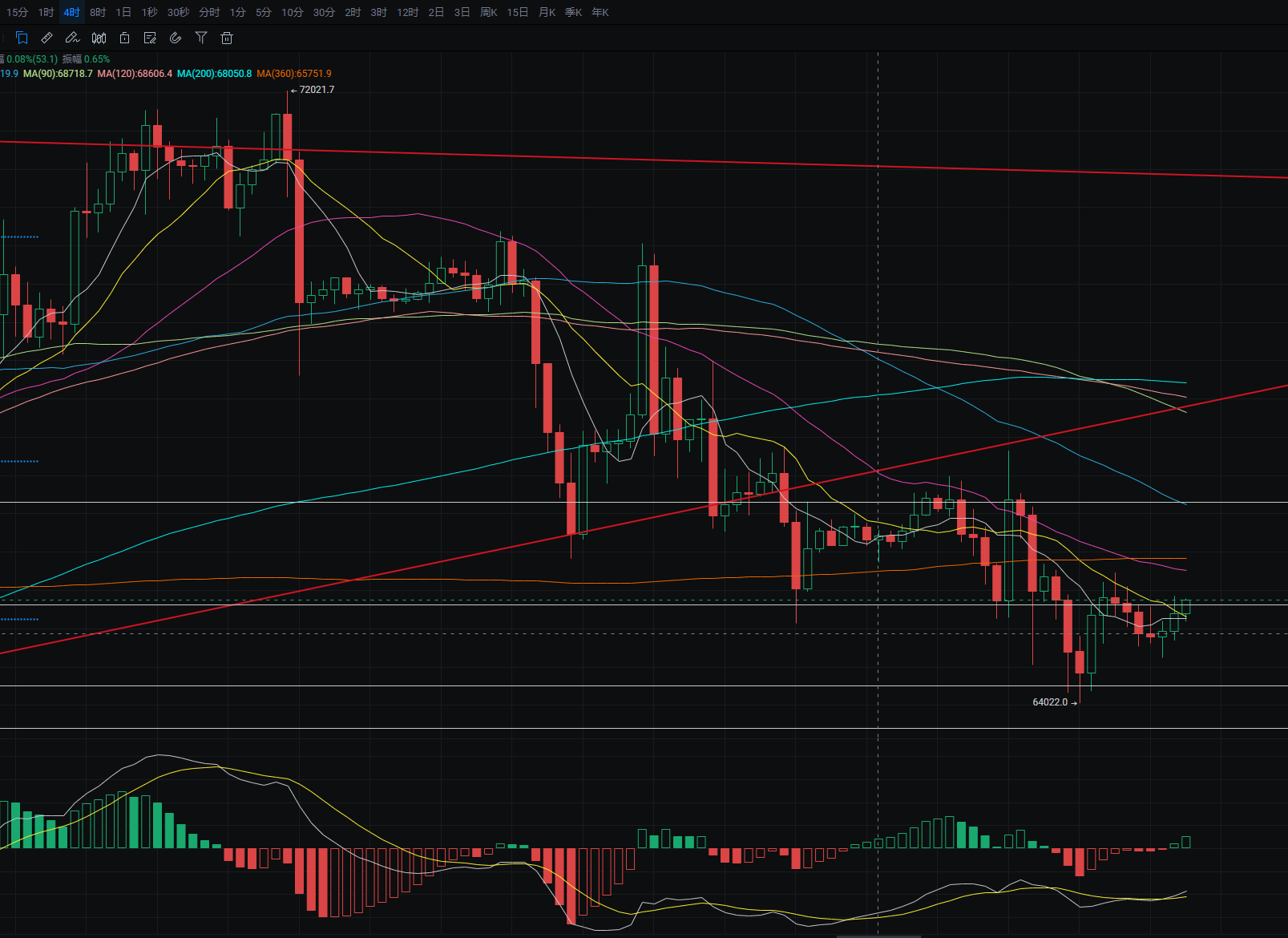Screen dimensions: 1288x938
Task: Switch to the 15分 timeframe
Action: (x=17, y=12)
